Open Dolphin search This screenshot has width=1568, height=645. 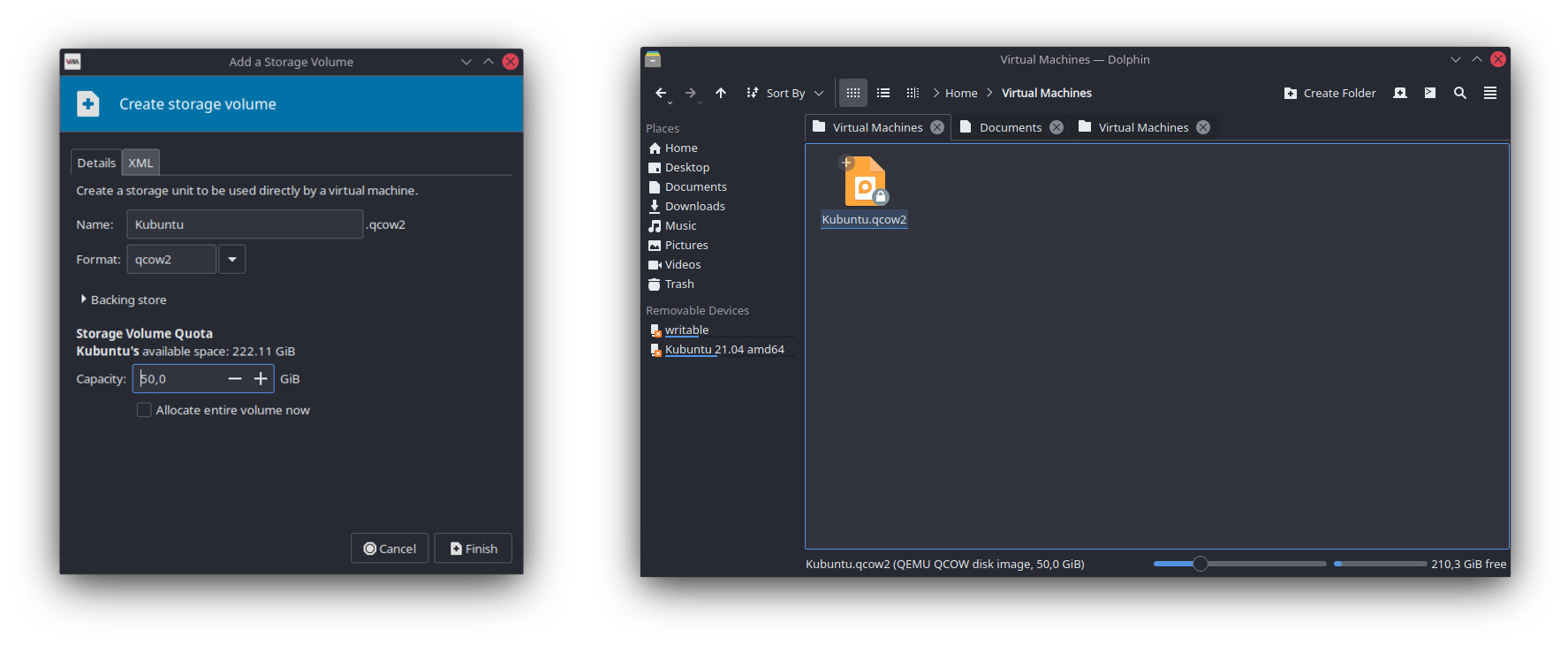1460,93
